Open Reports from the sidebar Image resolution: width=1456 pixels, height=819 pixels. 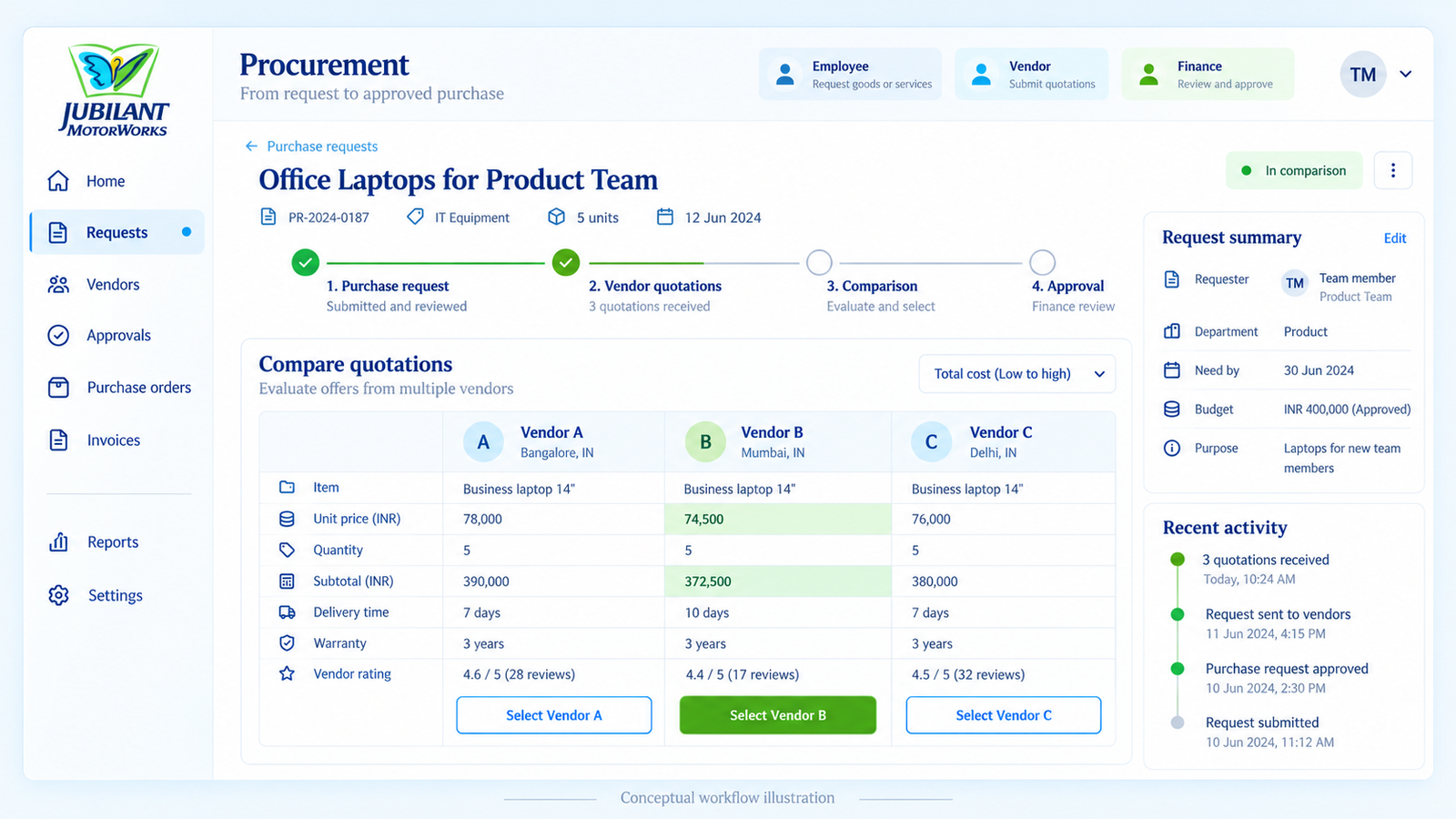pyautogui.click(x=94, y=542)
